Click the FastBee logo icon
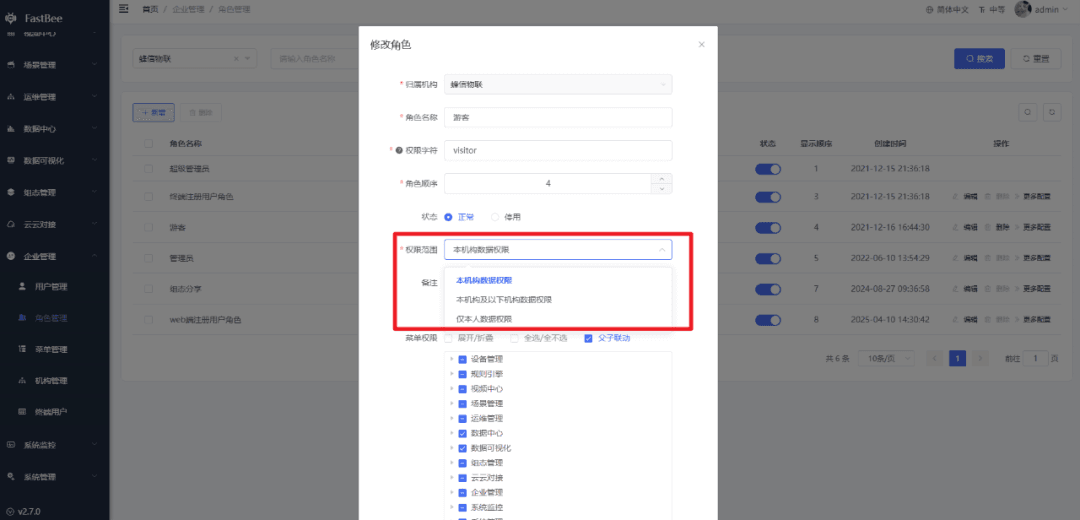Screen dimensions: 1080x520 click(11, 19)
